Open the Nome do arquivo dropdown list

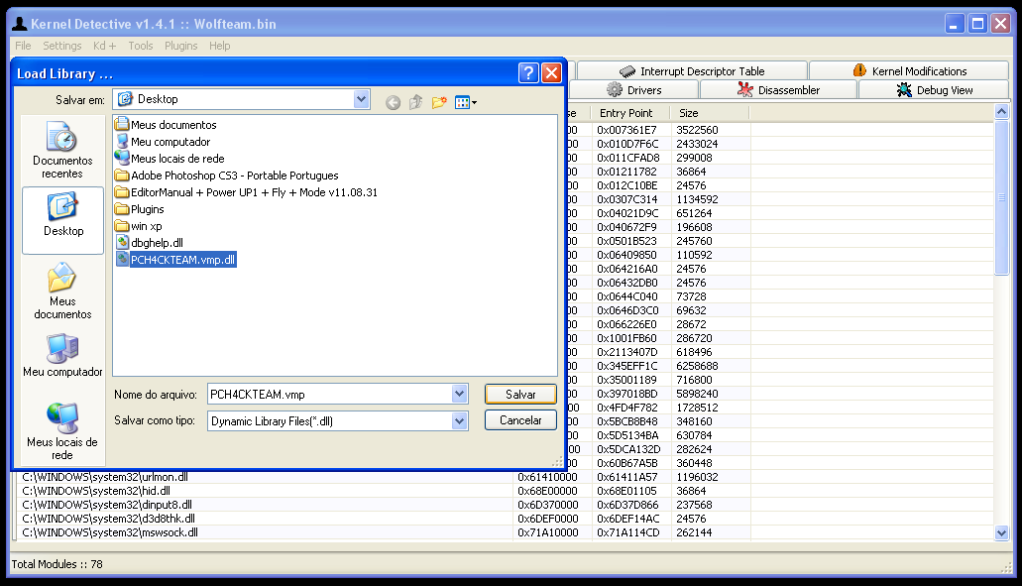(459, 395)
